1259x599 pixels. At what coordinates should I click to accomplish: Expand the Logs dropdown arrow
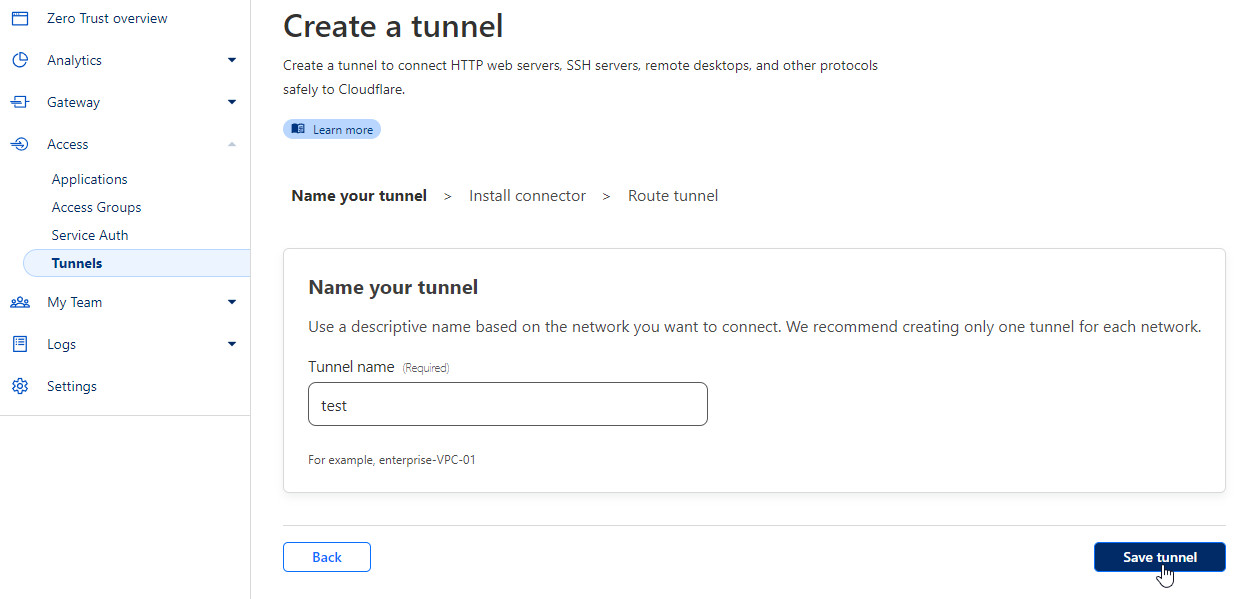tap(232, 344)
